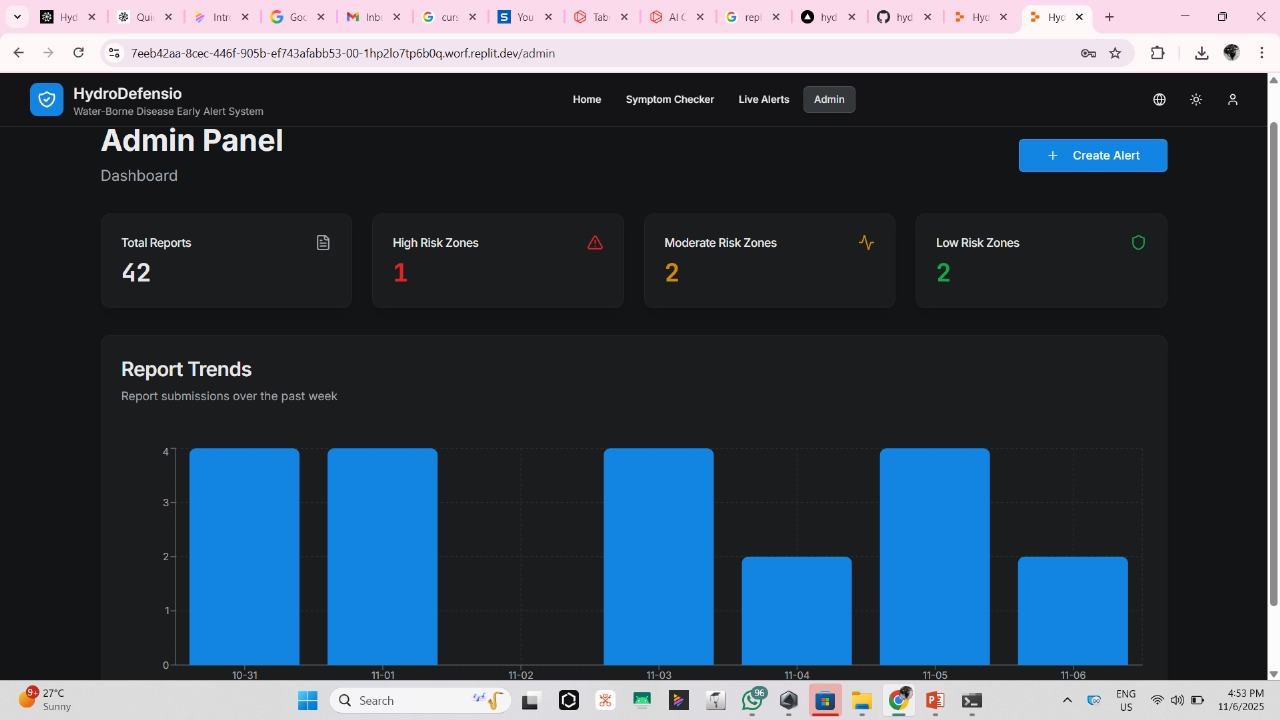Click the Total Reports document icon
The height and width of the screenshot is (720, 1280).
[323, 243]
